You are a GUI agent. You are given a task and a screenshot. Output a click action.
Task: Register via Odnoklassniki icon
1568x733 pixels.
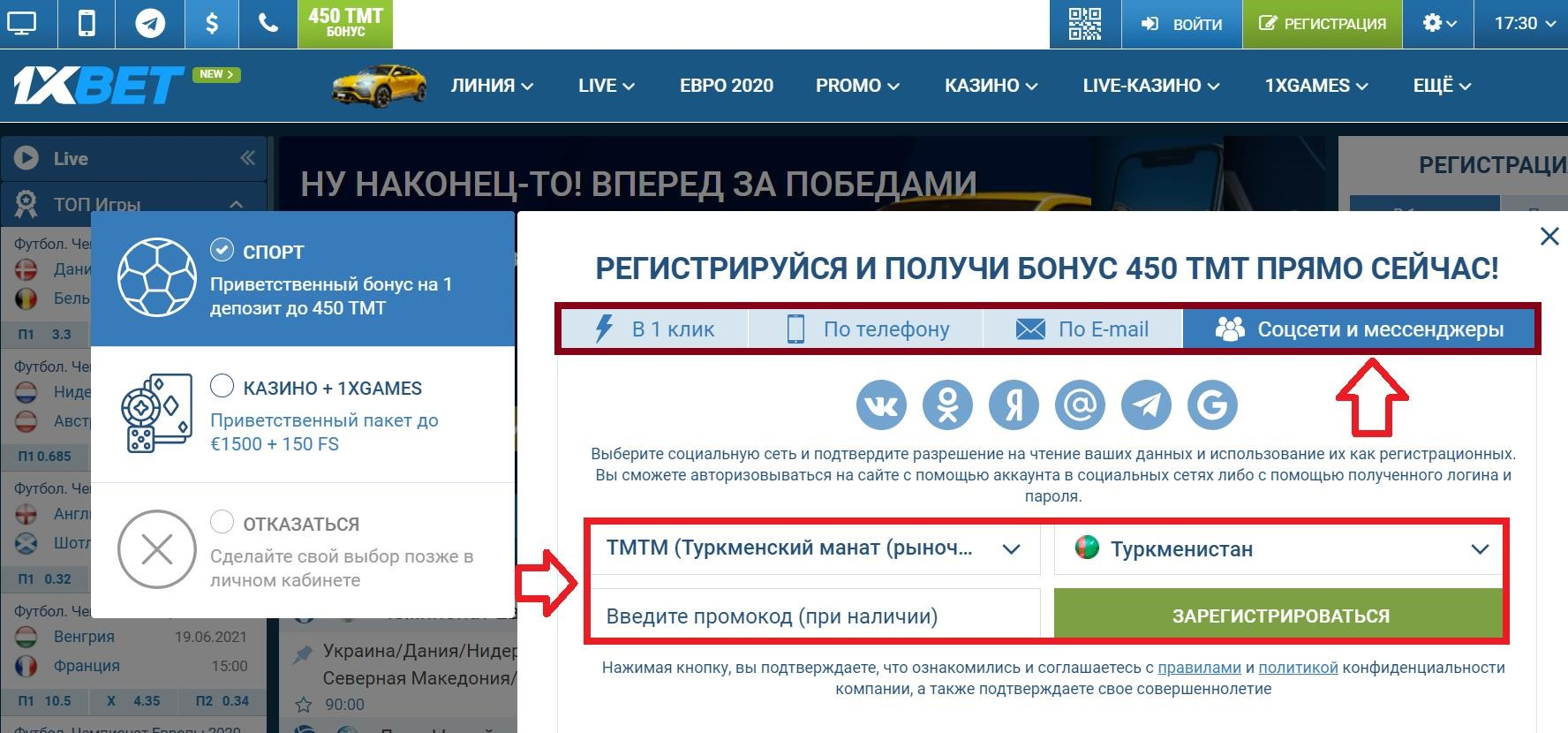pyautogui.click(x=947, y=405)
